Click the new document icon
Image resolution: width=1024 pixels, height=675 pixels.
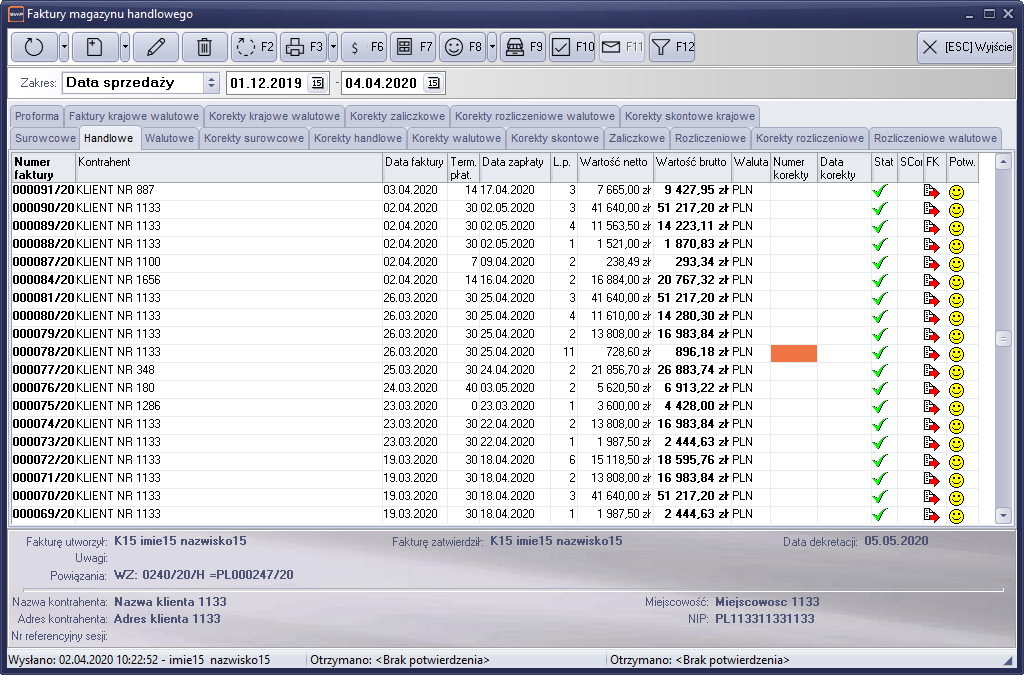(94, 47)
